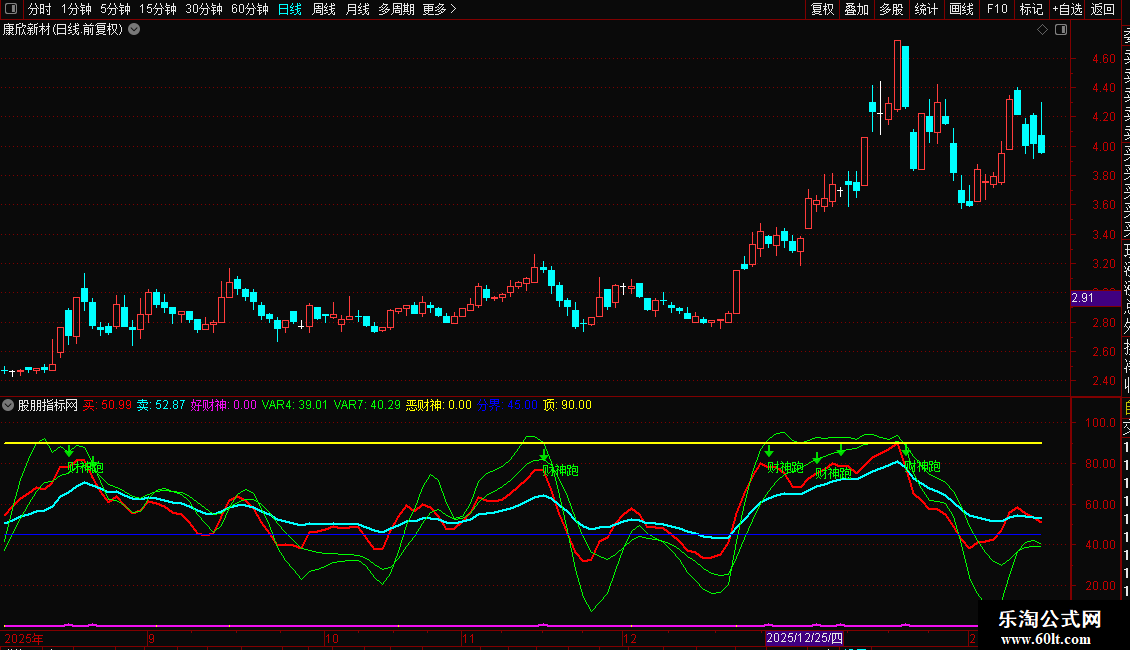This screenshot has width=1130, height=650.
Task: Add stock to watchlist with +自选
Action: pos(1066,9)
